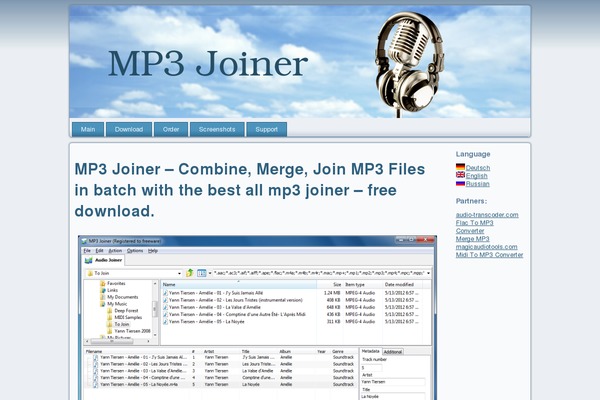
Task: Select the MIDI Samples folder
Action: [128, 317]
